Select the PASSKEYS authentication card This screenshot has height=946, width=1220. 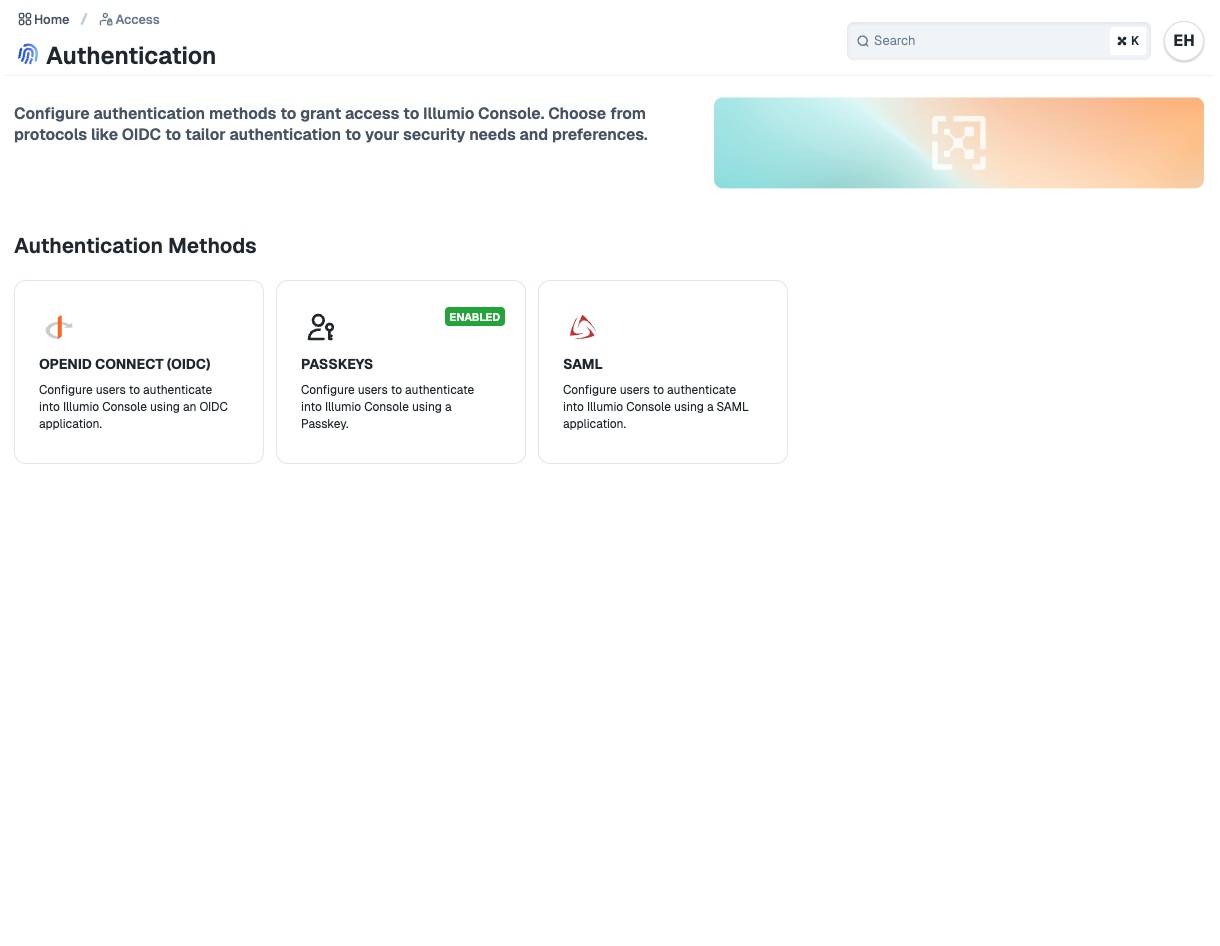click(400, 400)
